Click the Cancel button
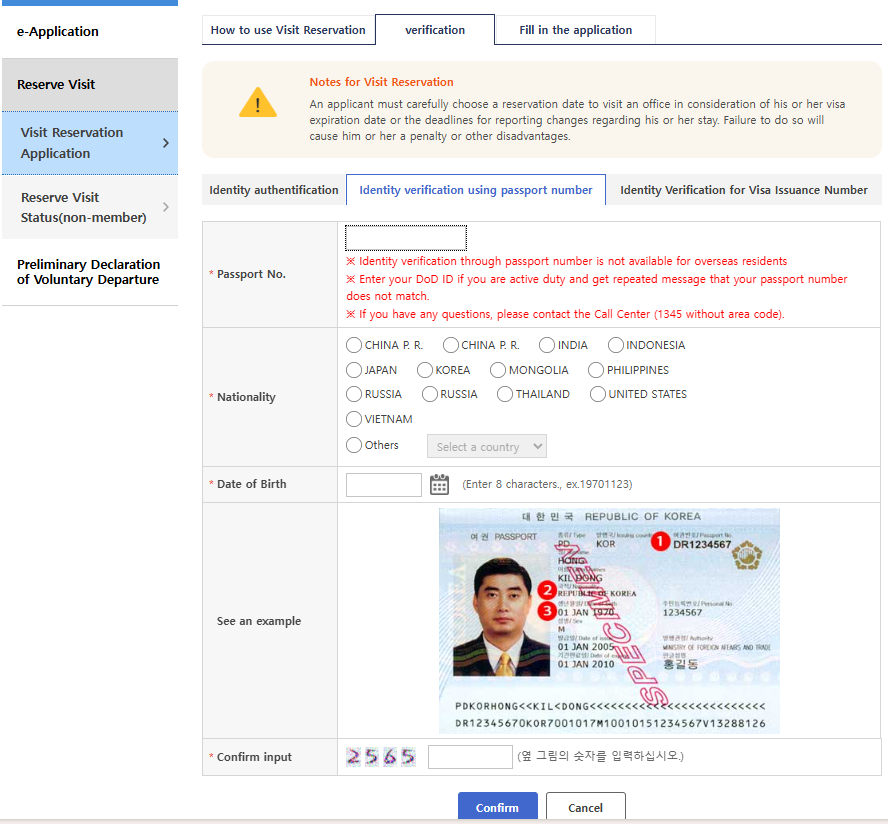The height and width of the screenshot is (824, 888). [586, 807]
